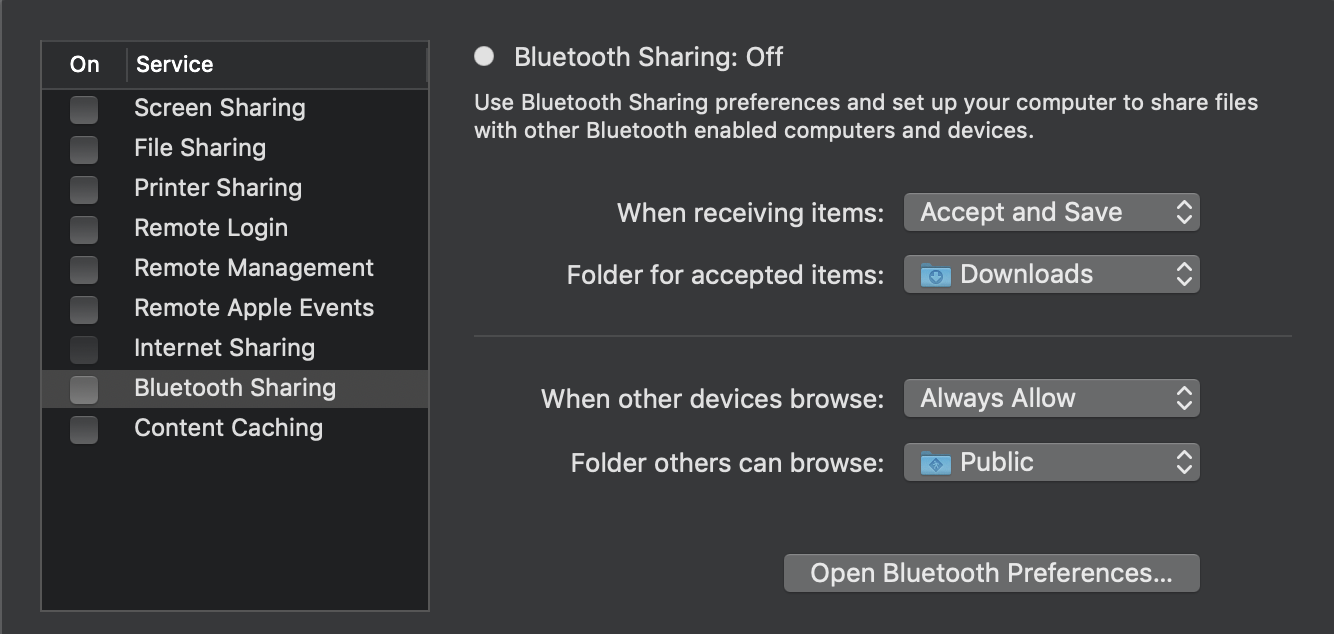Click the Service column header
Screen dimensions: 1334x634
point(174,65)
